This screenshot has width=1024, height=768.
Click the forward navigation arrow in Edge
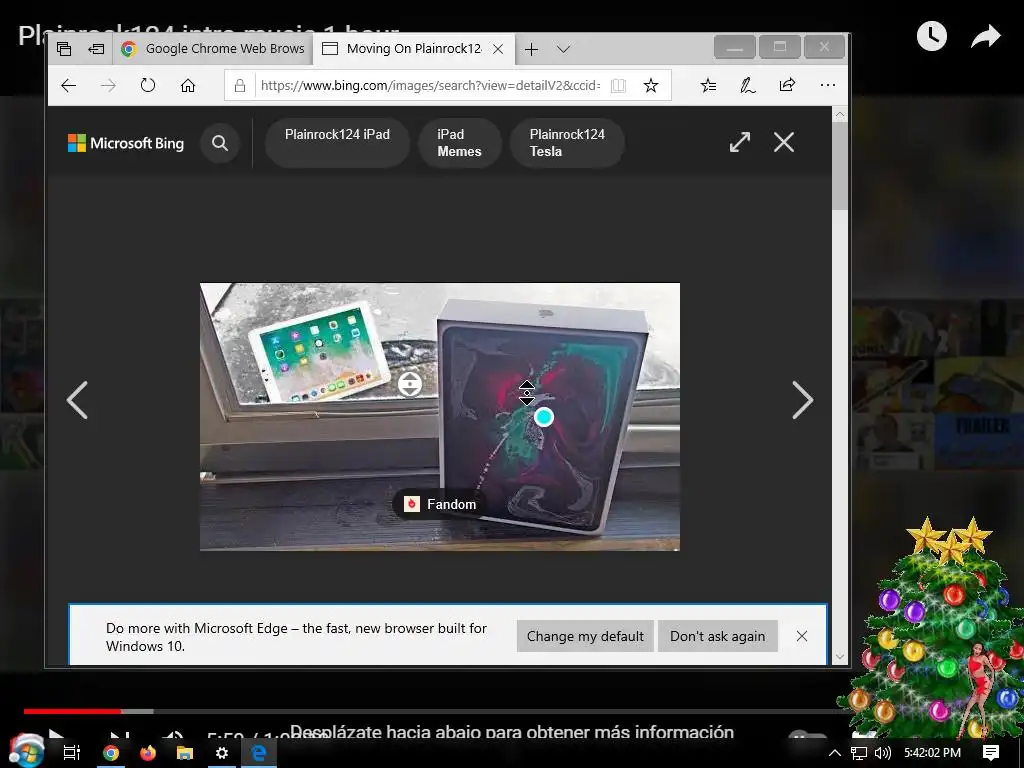[x=108, y=86]
